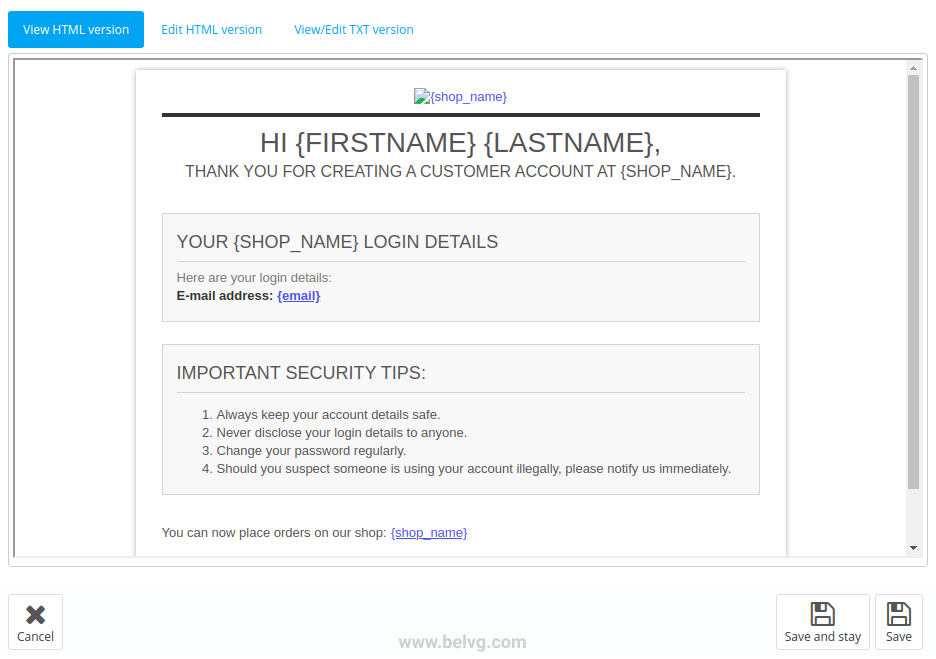
Task: Click the Save button
Action: (x=898, y=622)
